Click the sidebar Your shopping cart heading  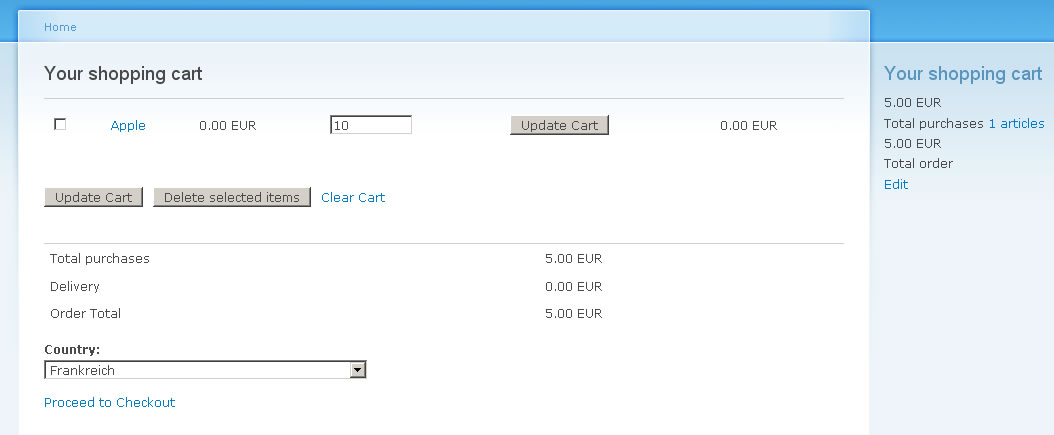[x=963, y=74]
